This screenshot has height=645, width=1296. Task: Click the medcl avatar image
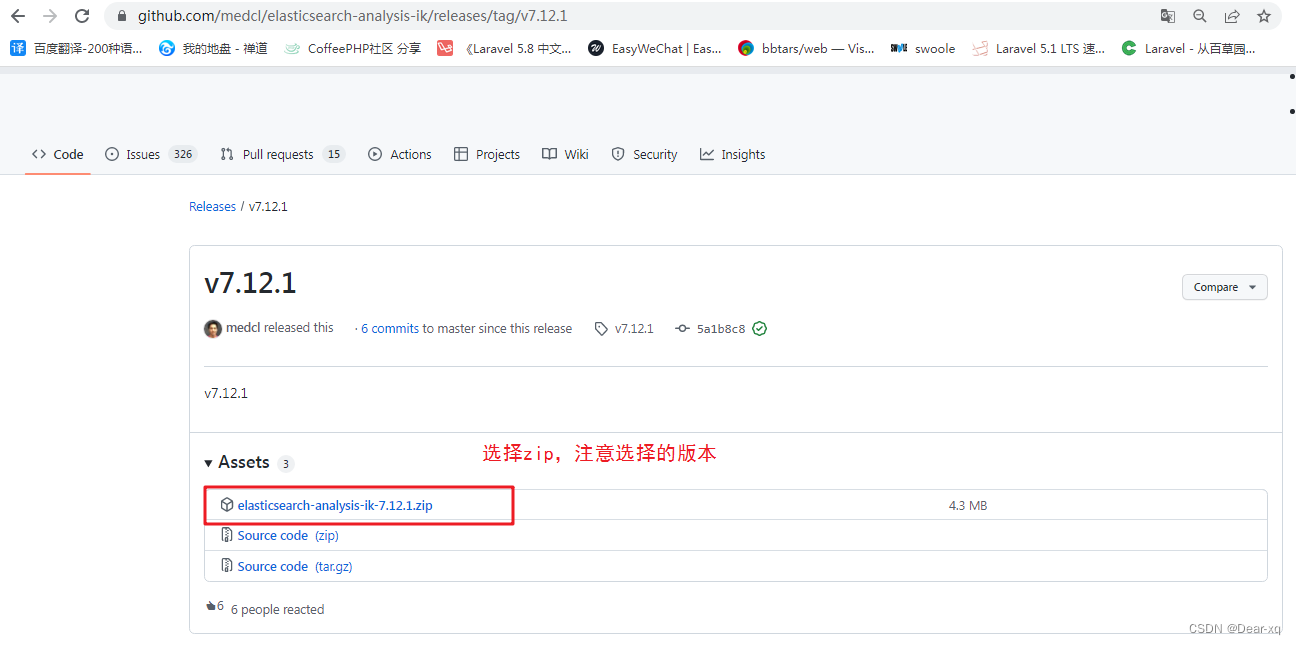213,328
